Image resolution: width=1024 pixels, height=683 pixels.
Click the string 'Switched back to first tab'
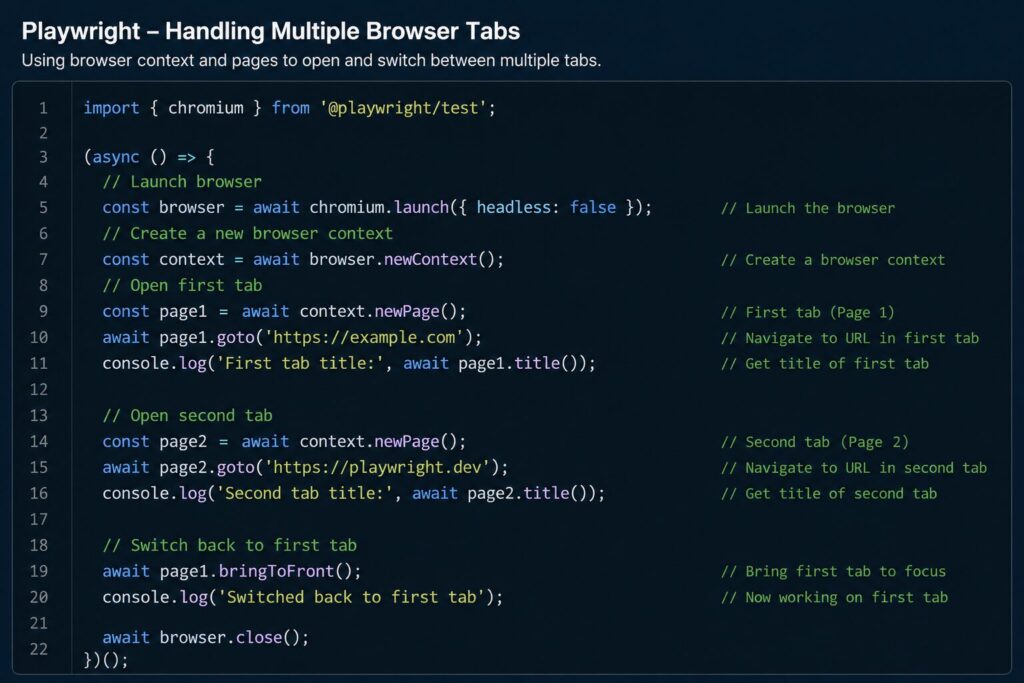pos(355,597)
